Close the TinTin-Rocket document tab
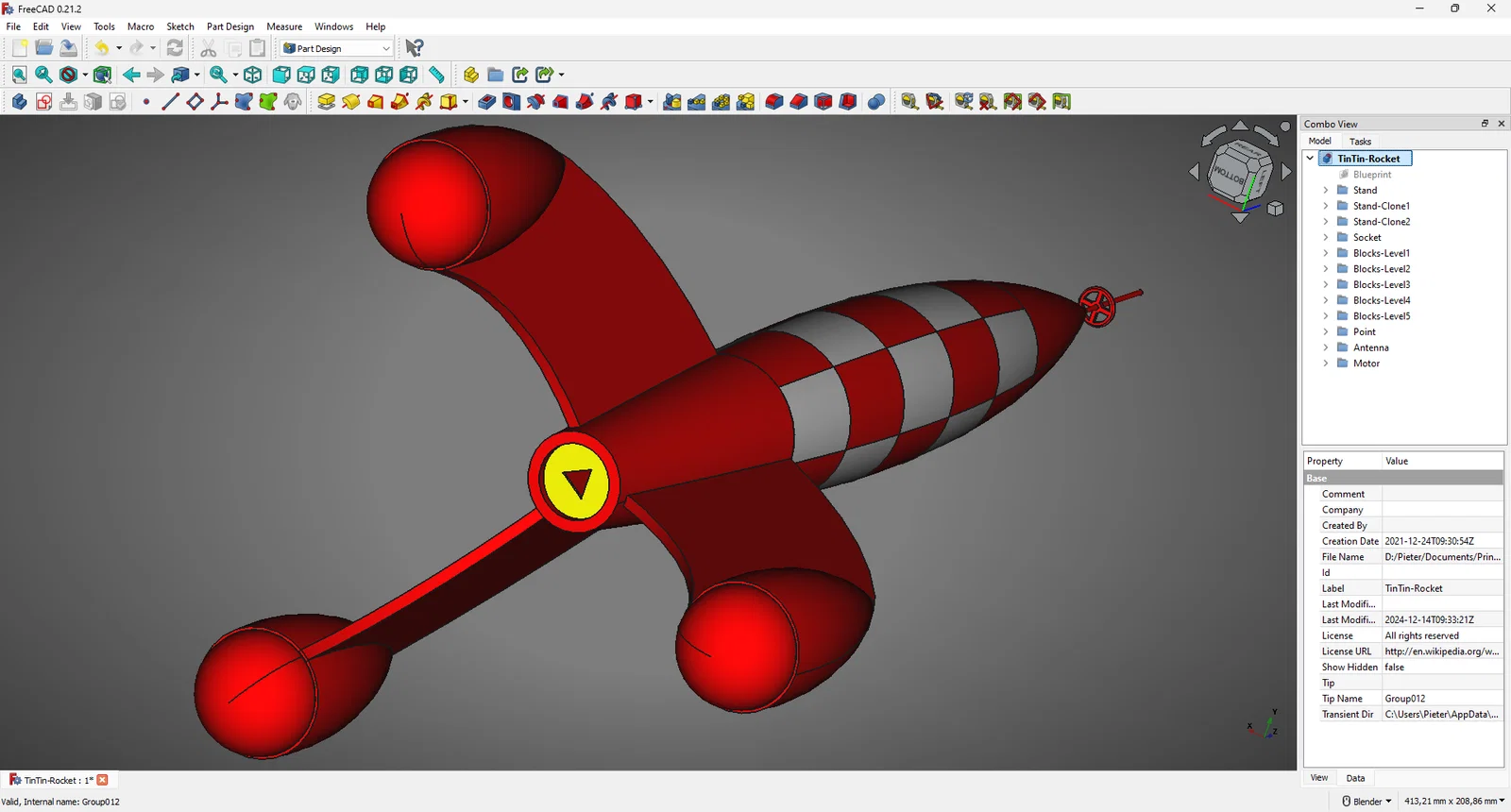The height and width of the screenshot is (812, 1511). coord(103,780)
